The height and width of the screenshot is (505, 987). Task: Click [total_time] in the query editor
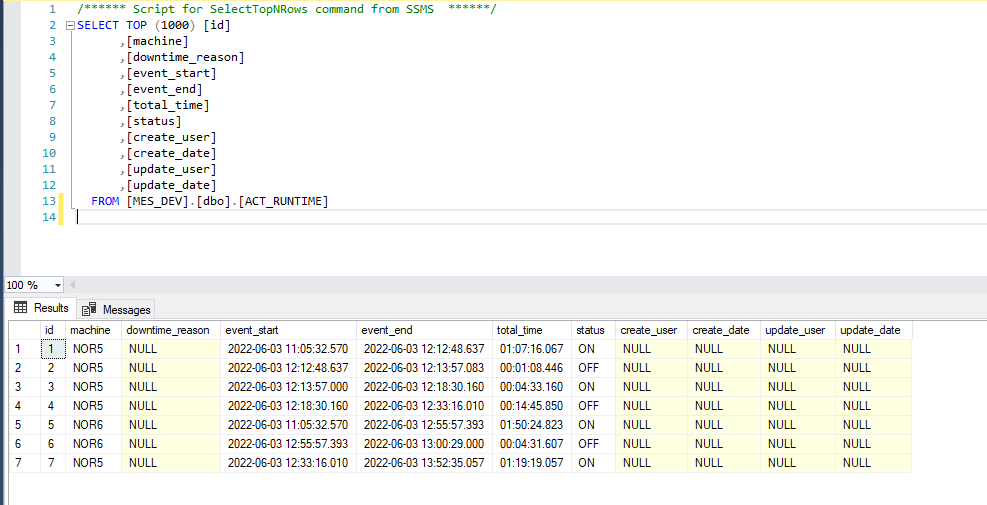(168, 105)
